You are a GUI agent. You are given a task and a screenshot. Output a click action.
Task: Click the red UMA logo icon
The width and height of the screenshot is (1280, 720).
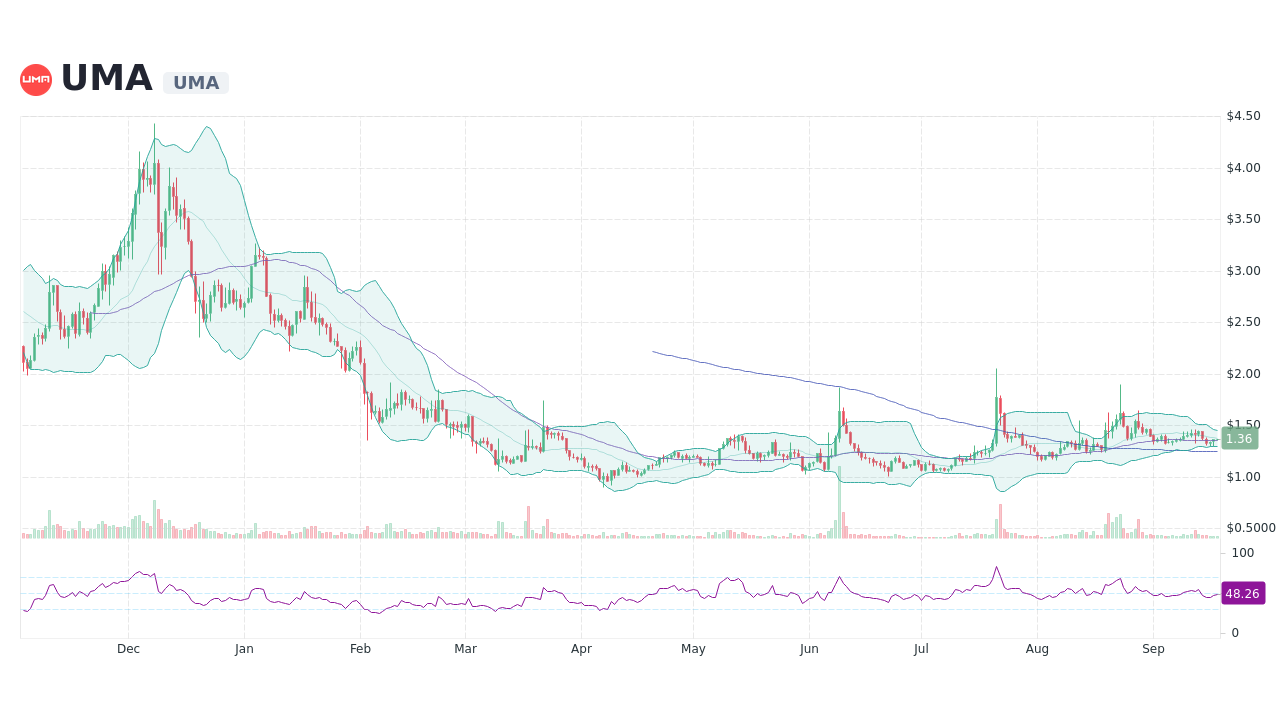(x=36, y=79)
